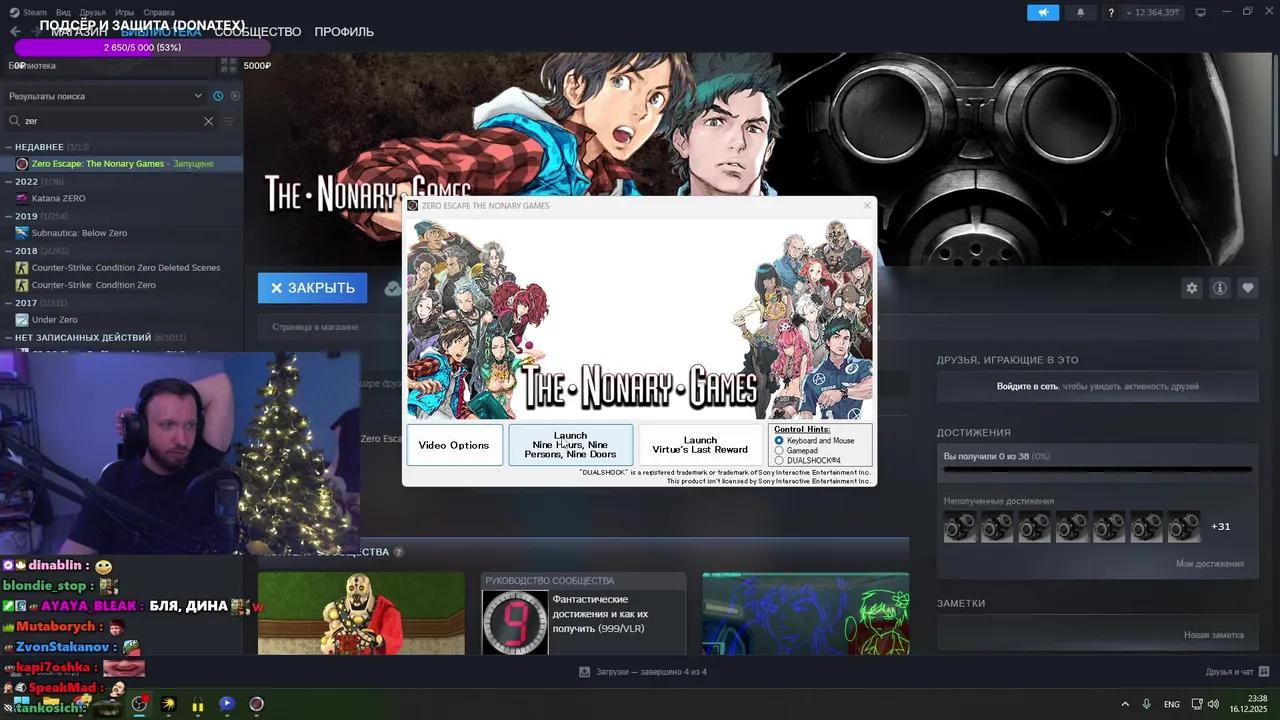Add game to favorites heart icon
This screenshot has height=720, width=1280.
coord(1248,288)
